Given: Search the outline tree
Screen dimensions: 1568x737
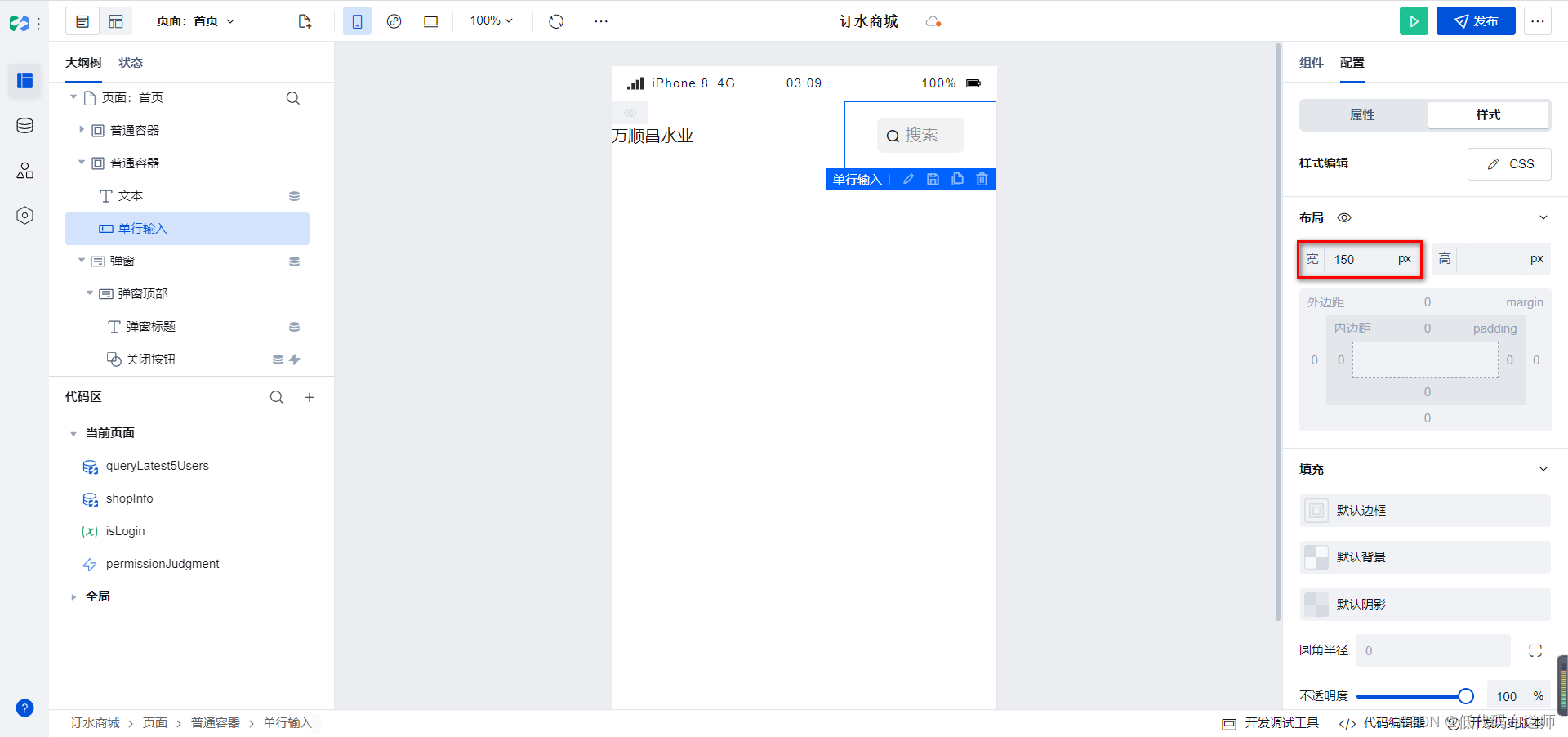Looking at the screenshot, I should (x=292, y=98).
